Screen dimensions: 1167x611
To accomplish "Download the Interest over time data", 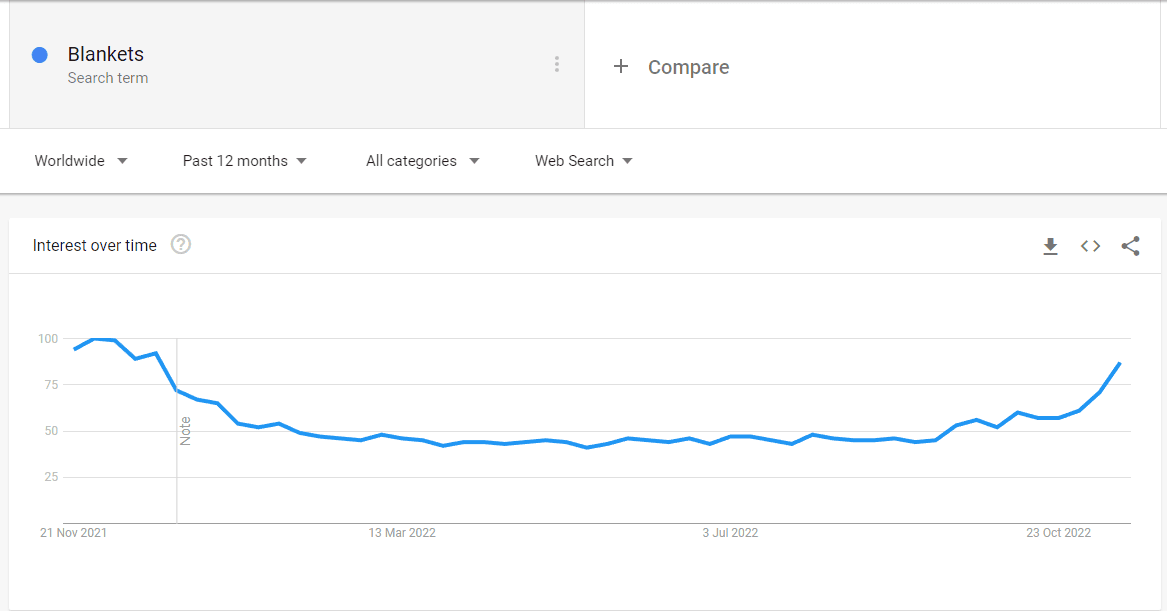I will point(1050,246).
